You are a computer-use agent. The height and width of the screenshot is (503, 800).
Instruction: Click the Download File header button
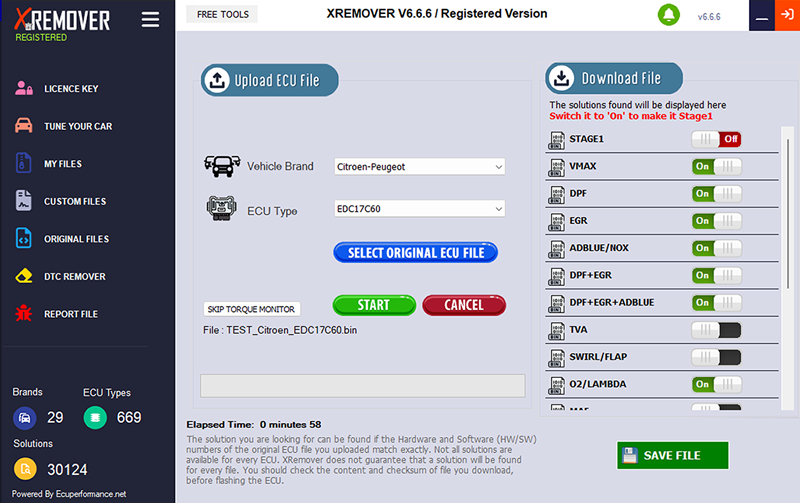point(614,78)
